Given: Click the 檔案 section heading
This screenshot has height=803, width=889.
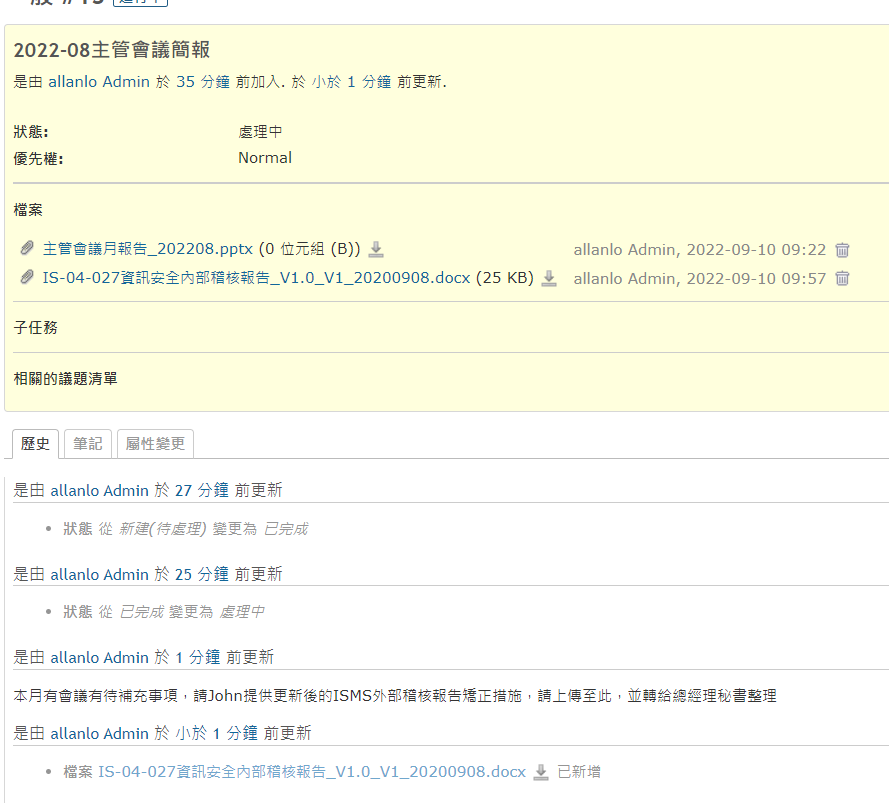Looking at the screenshot, I should [x=28, y=210].
